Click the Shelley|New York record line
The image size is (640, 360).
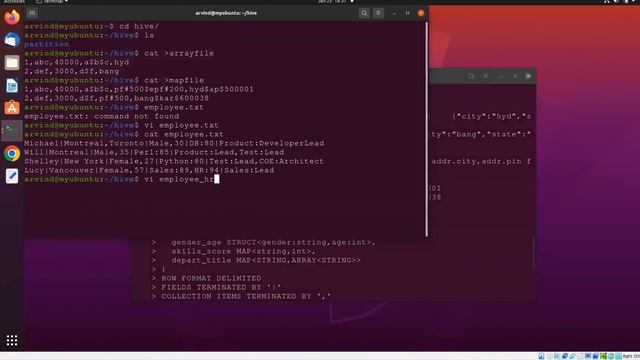174,161
